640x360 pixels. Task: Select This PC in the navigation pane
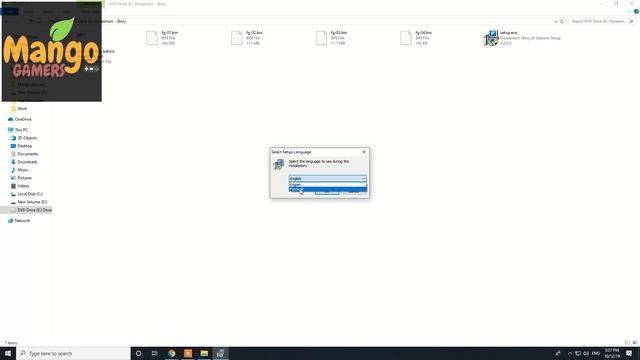21,130
